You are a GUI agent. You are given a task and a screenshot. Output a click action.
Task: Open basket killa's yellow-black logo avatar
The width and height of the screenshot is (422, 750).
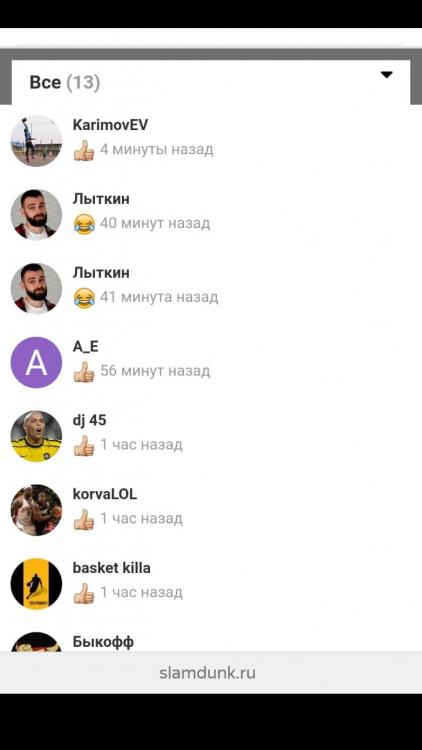(x=36, y=584)
